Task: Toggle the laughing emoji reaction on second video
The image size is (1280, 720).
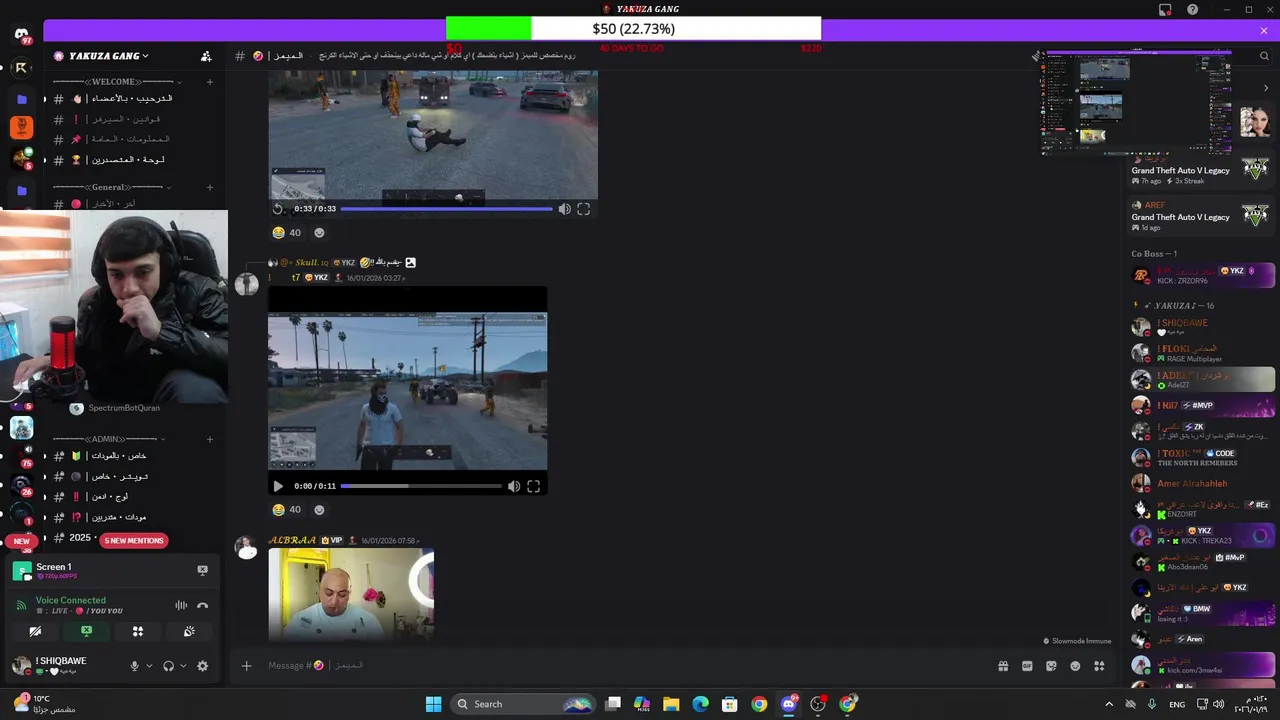Action: [x=286, y=510]
